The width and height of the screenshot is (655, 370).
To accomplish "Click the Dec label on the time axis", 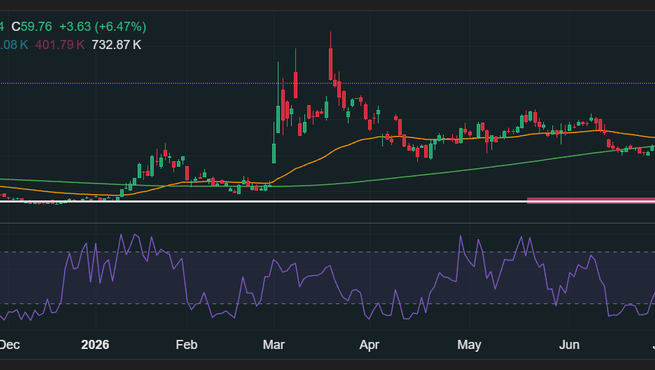I will 9,345.
